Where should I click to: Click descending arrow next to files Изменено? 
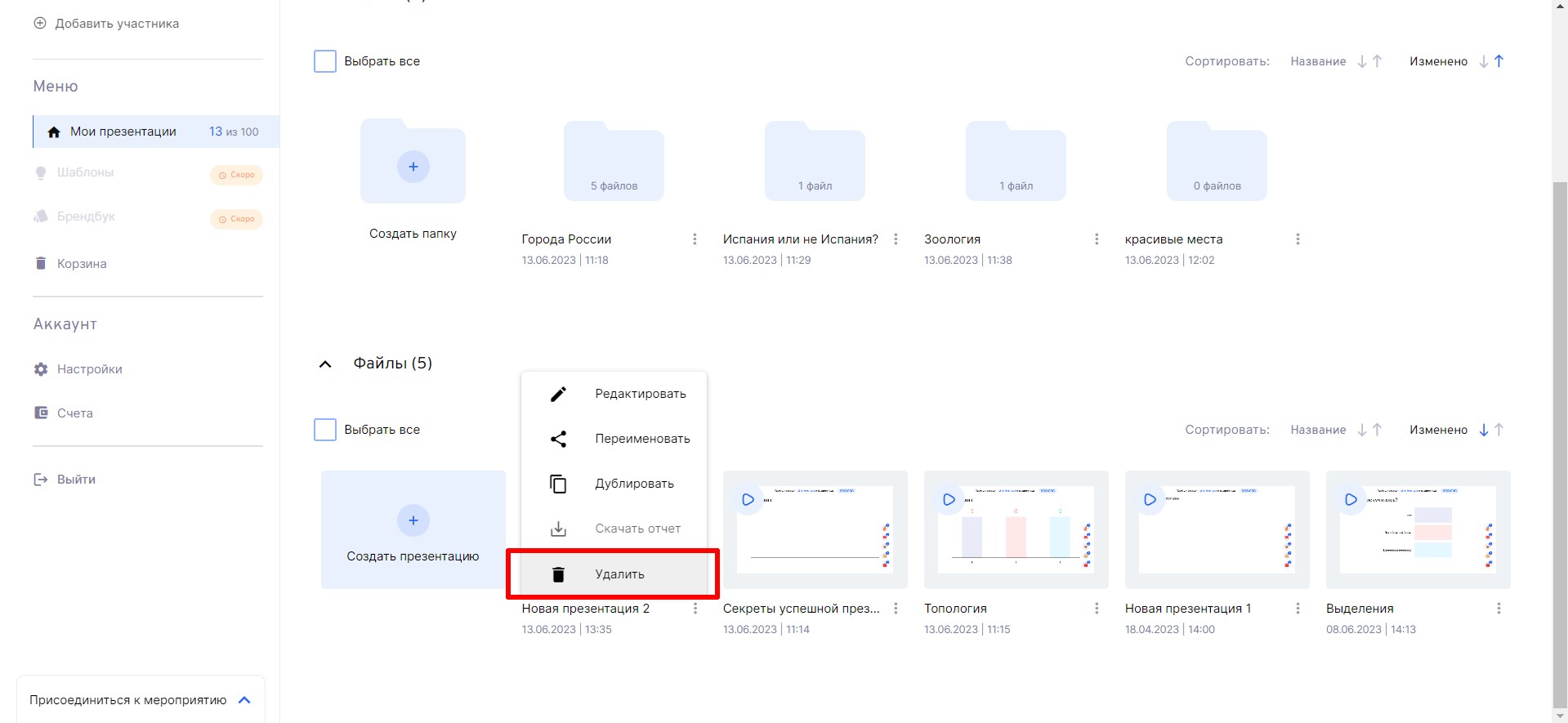(1484, 430)
